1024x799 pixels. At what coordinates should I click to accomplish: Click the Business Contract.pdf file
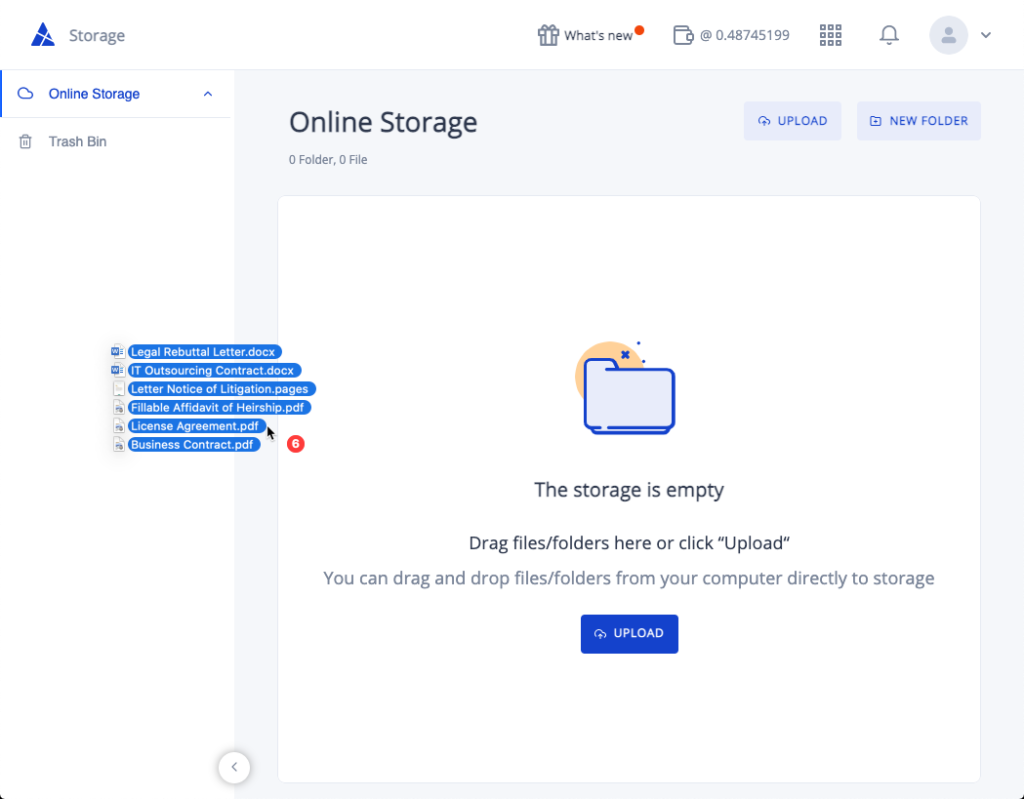[x=194, y=444]
